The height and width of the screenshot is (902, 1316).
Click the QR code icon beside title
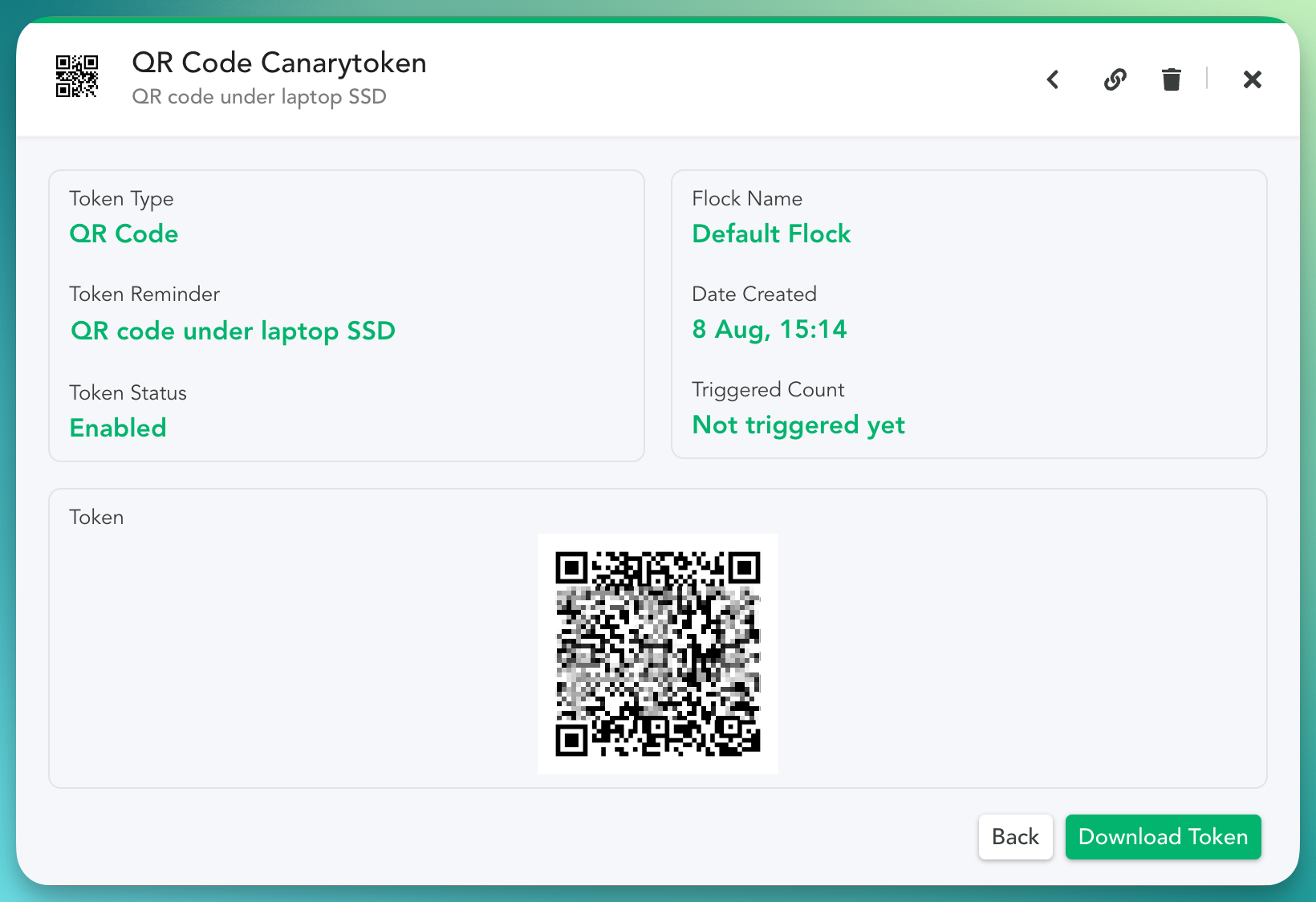pyautogui.click(x=77, y=76)
